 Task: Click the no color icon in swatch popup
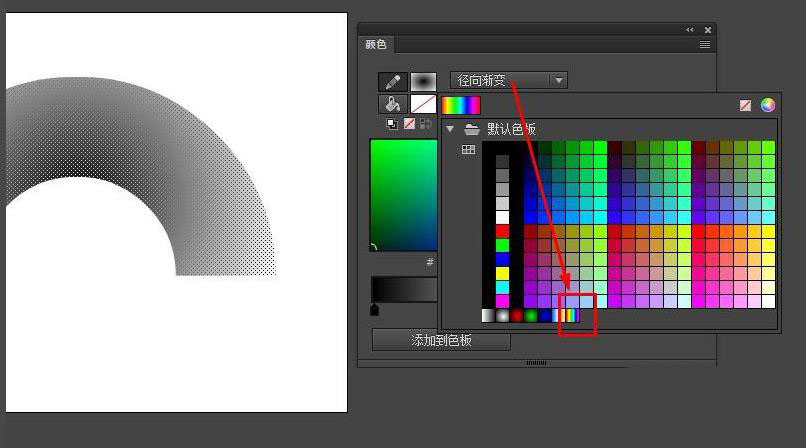(745, 105)
